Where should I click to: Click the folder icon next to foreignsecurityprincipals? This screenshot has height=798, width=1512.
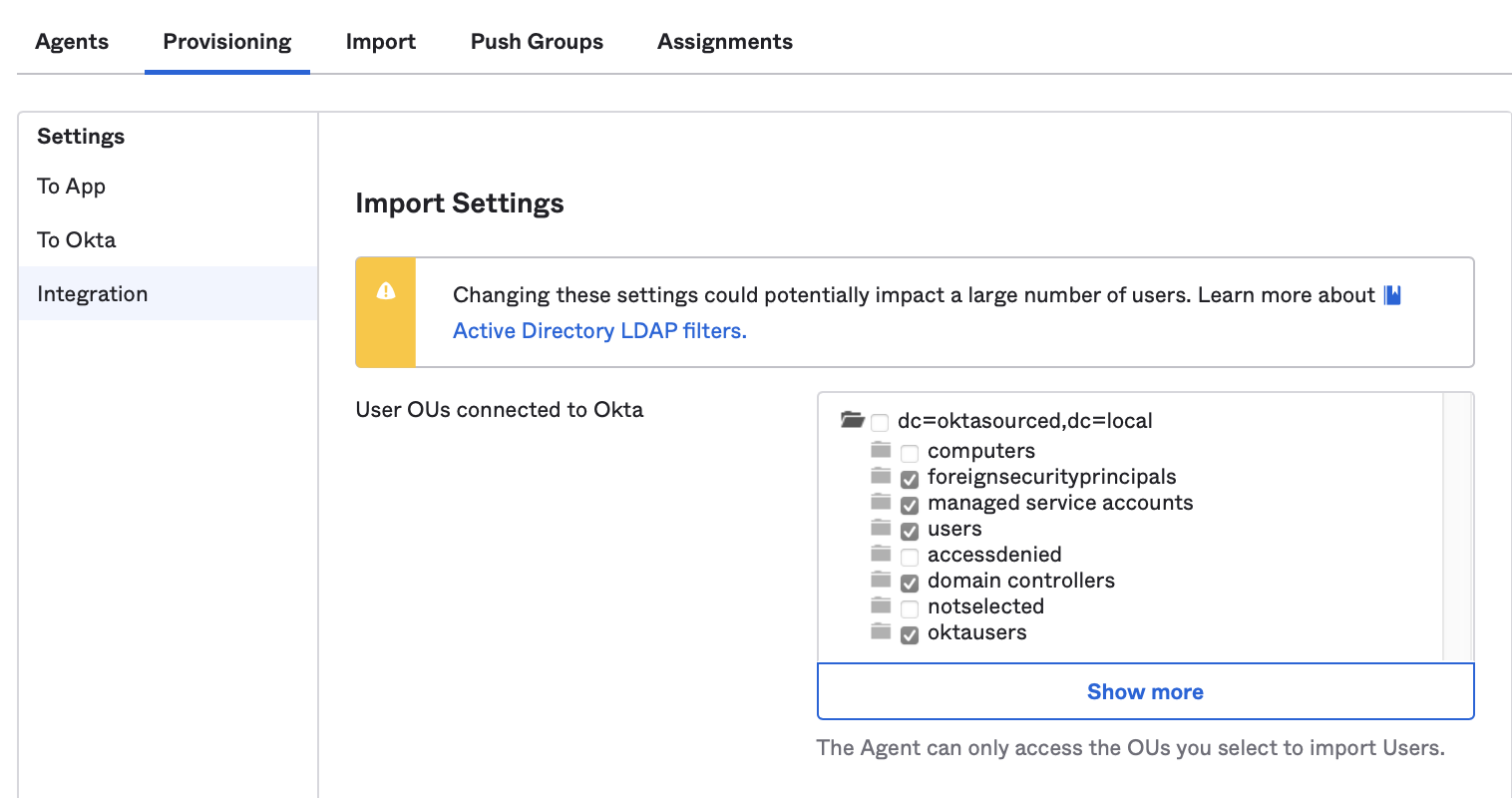tap(881, 476)
